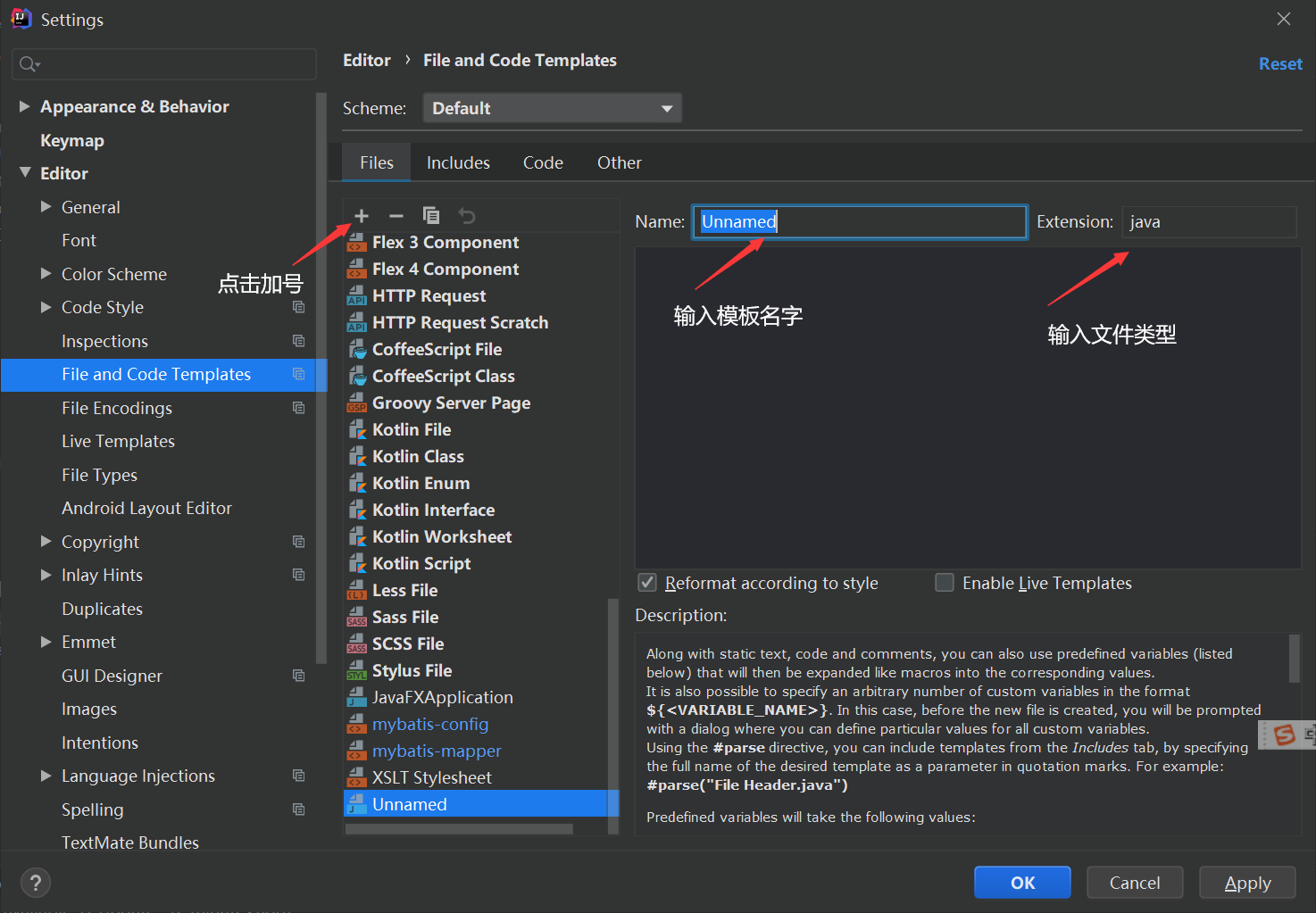Screen dimensions: 1316x913
Task: Click the Apply button
Action: tap(1247, 883)
